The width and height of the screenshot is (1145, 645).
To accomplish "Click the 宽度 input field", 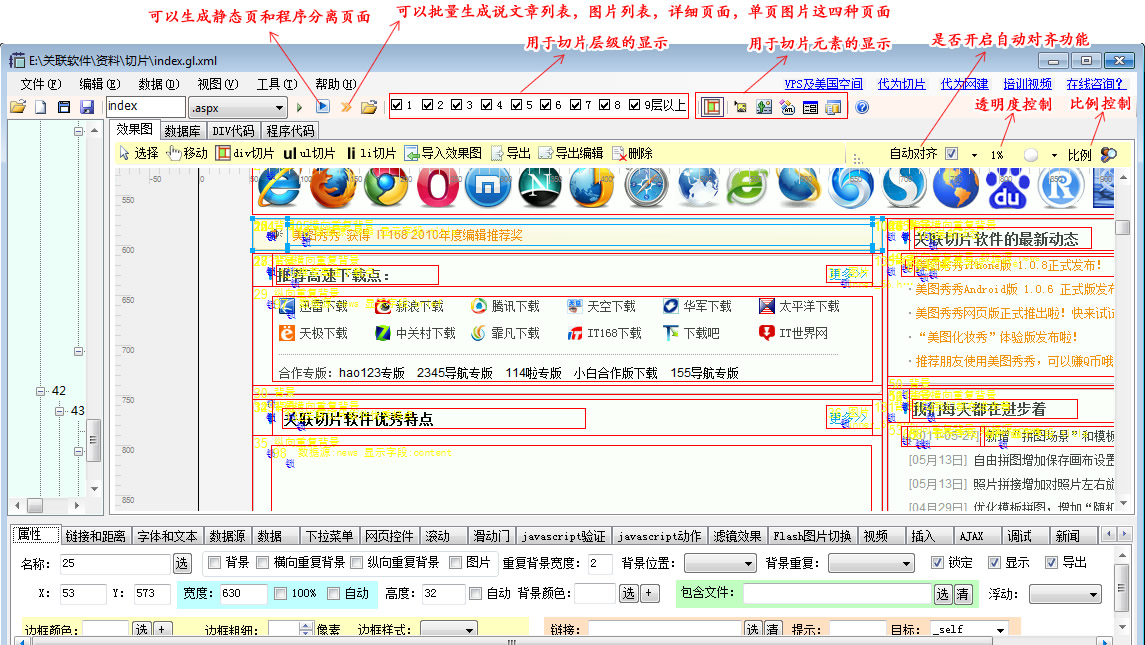I will pyautogui.click(x=244, y=594).
